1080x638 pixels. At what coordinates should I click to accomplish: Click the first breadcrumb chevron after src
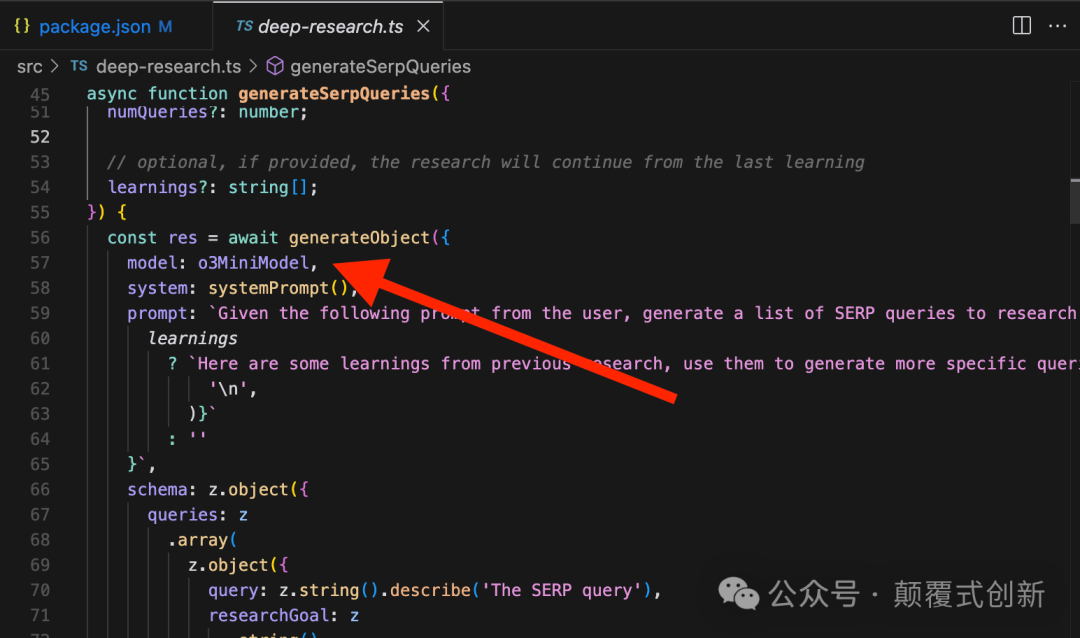[x=55, y=67]
